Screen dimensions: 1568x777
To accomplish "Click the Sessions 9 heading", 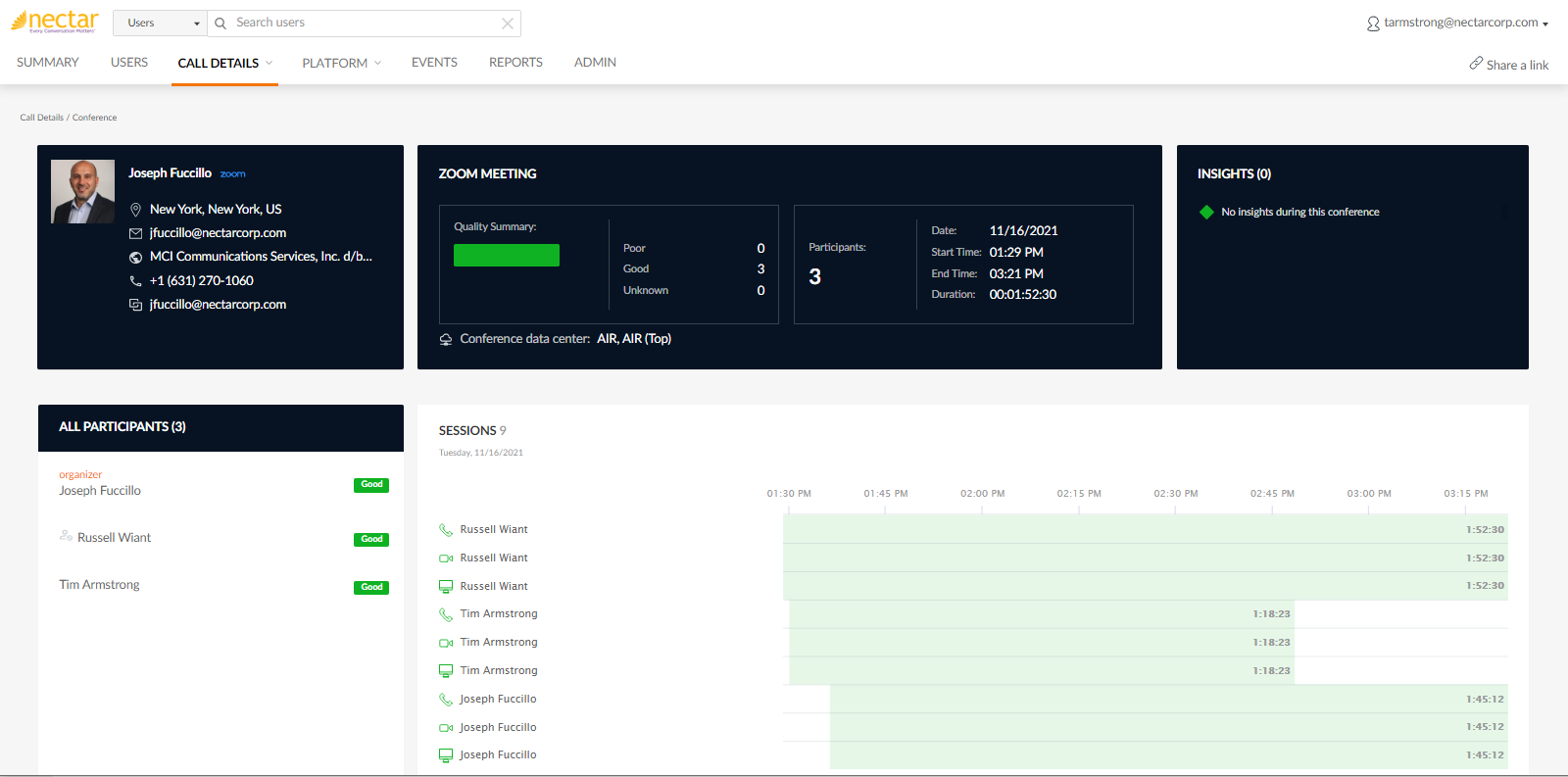I will [x=472, y=430].
